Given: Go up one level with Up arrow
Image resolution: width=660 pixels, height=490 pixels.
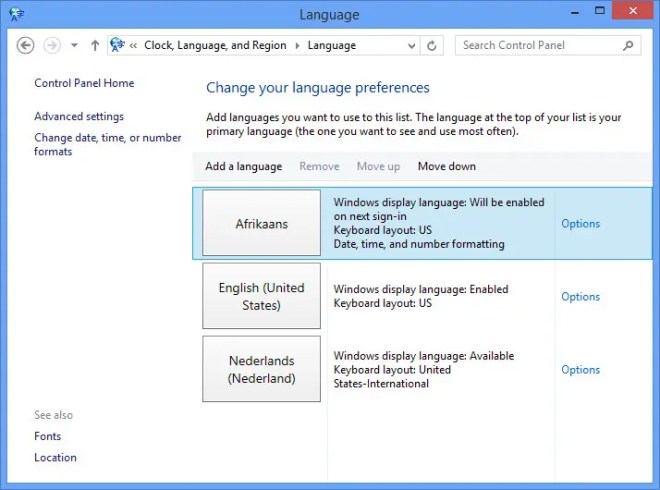Looking at the screenshot, I should [95, 45].
